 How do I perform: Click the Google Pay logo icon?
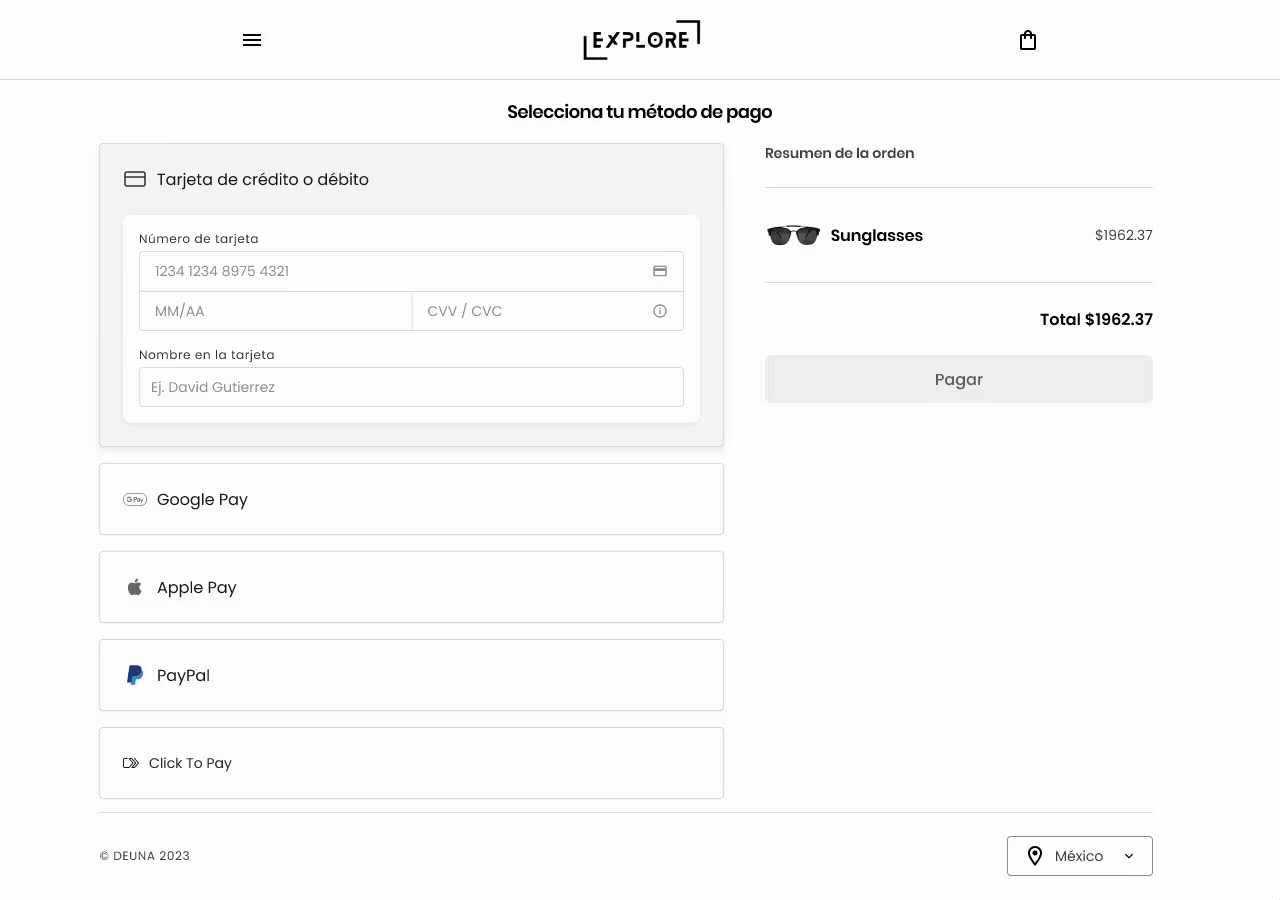pyautogui.click(x=135, y=499)
